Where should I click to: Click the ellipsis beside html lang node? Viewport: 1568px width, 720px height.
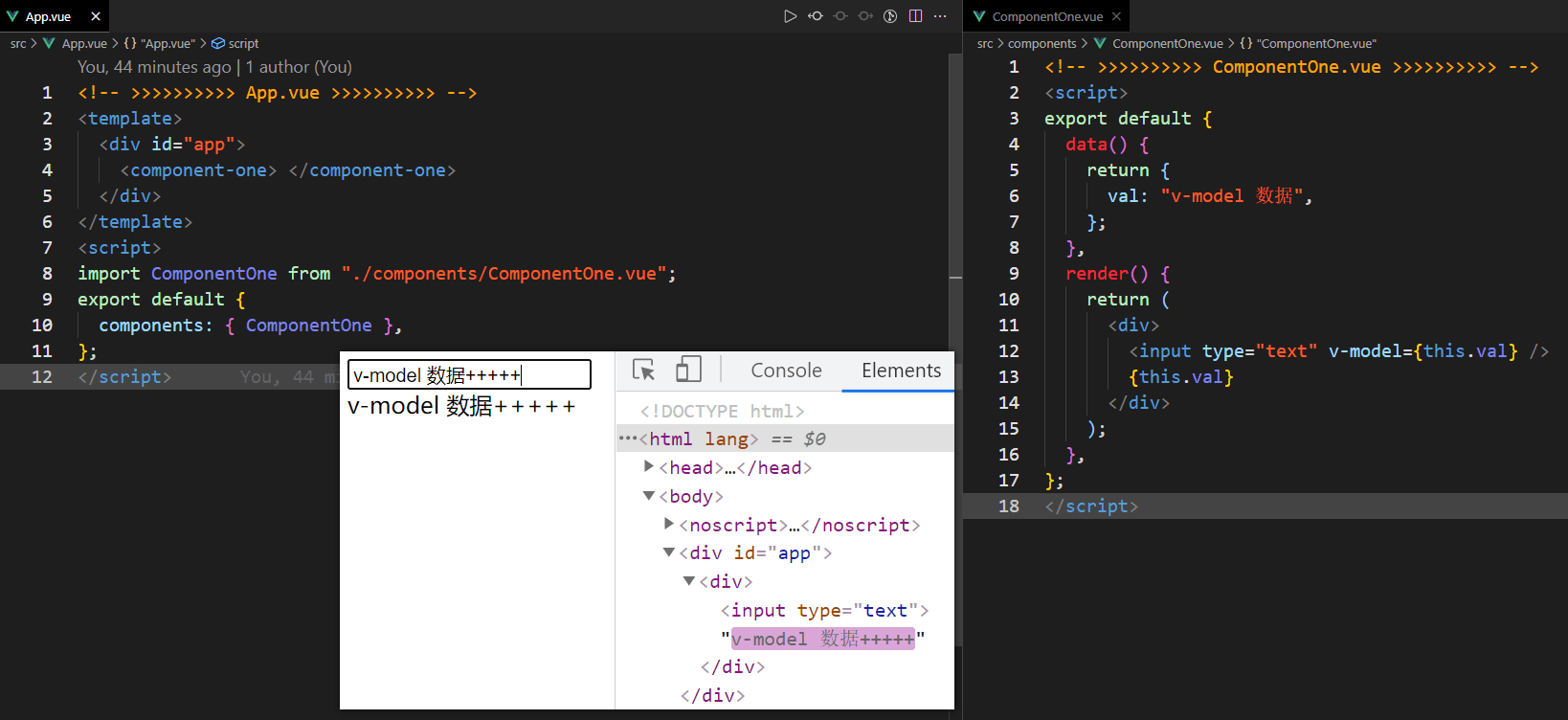click(x=628, y=439)
